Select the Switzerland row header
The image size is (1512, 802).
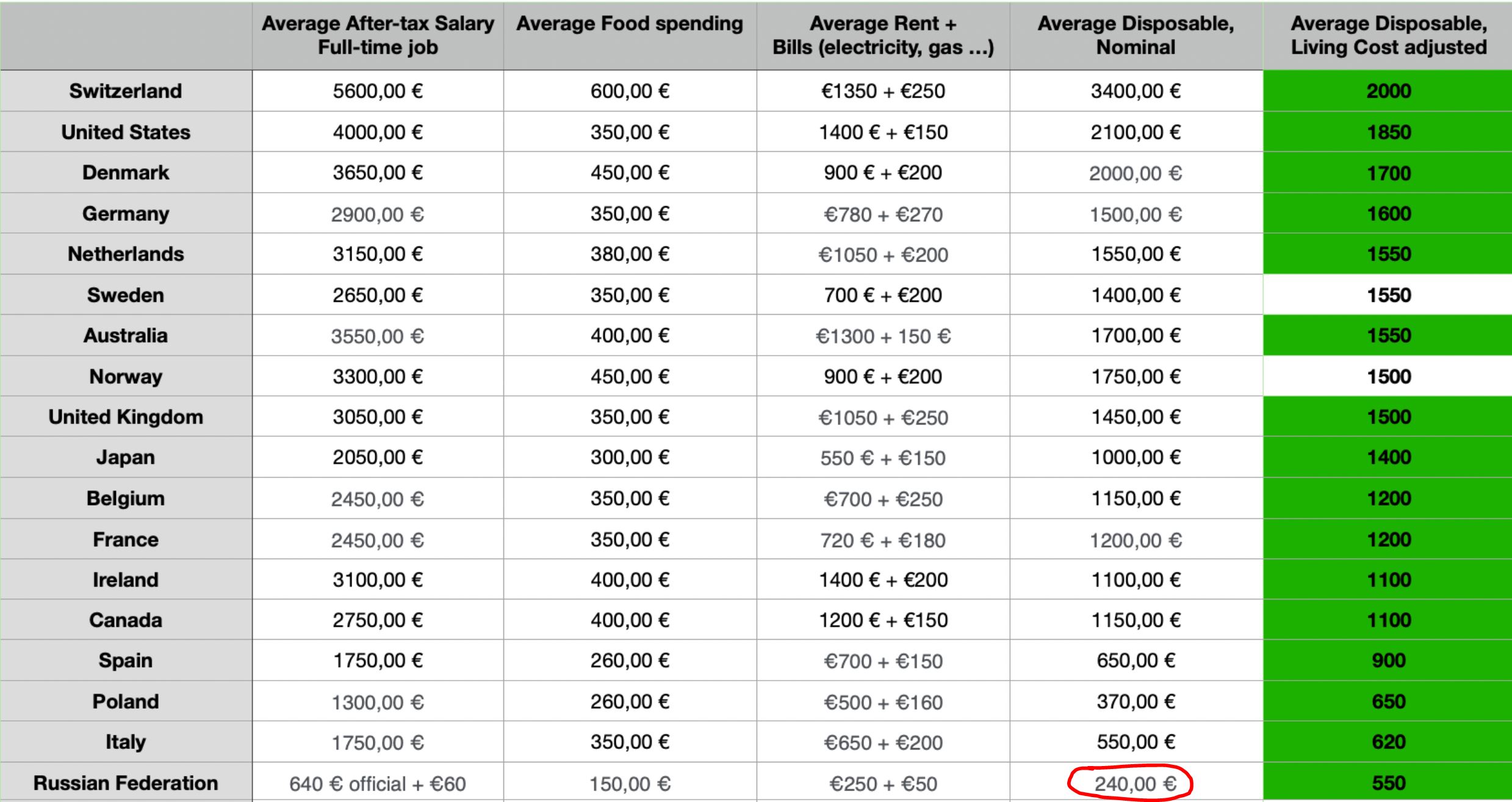point(126,91)
